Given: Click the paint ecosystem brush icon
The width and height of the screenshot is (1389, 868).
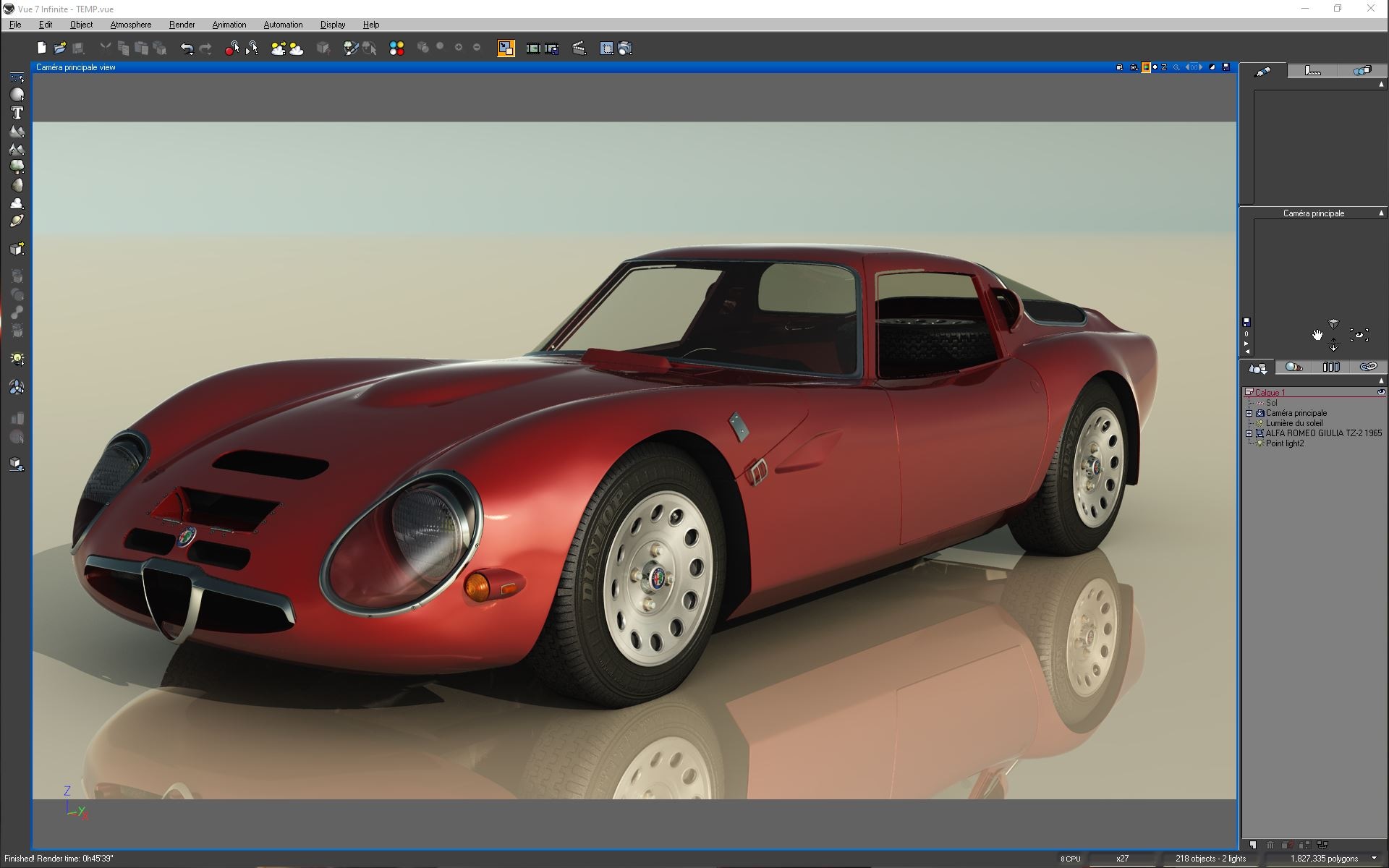Looking at the screenshot, I should tap(351, 48).
